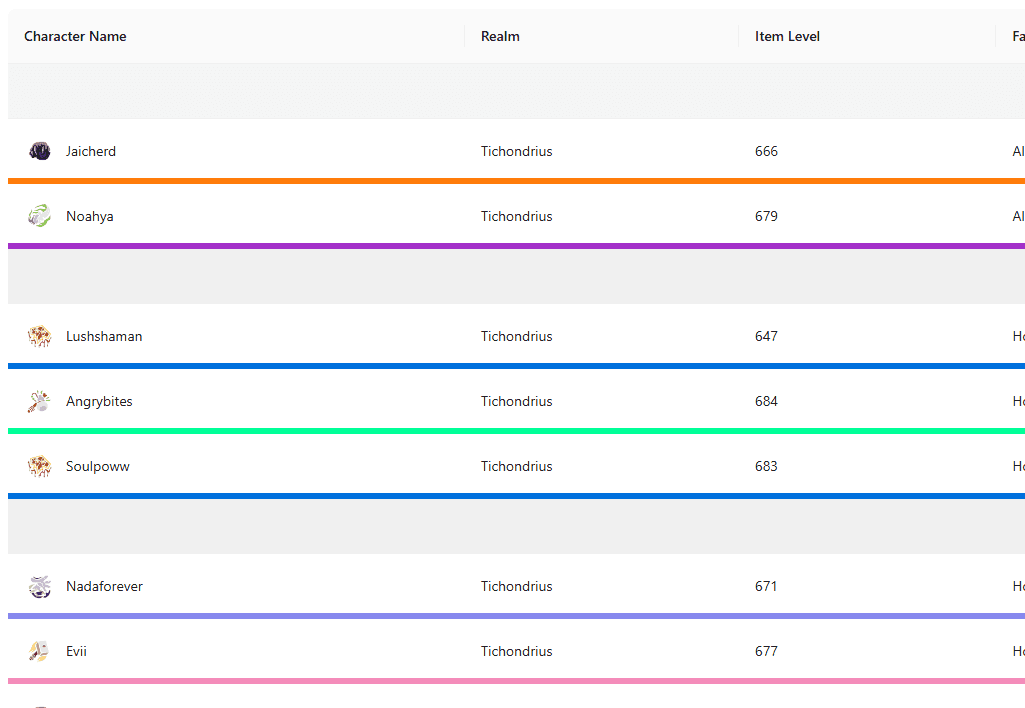Select the character name Noahya
1025x708 pixels.
(90, 216)
